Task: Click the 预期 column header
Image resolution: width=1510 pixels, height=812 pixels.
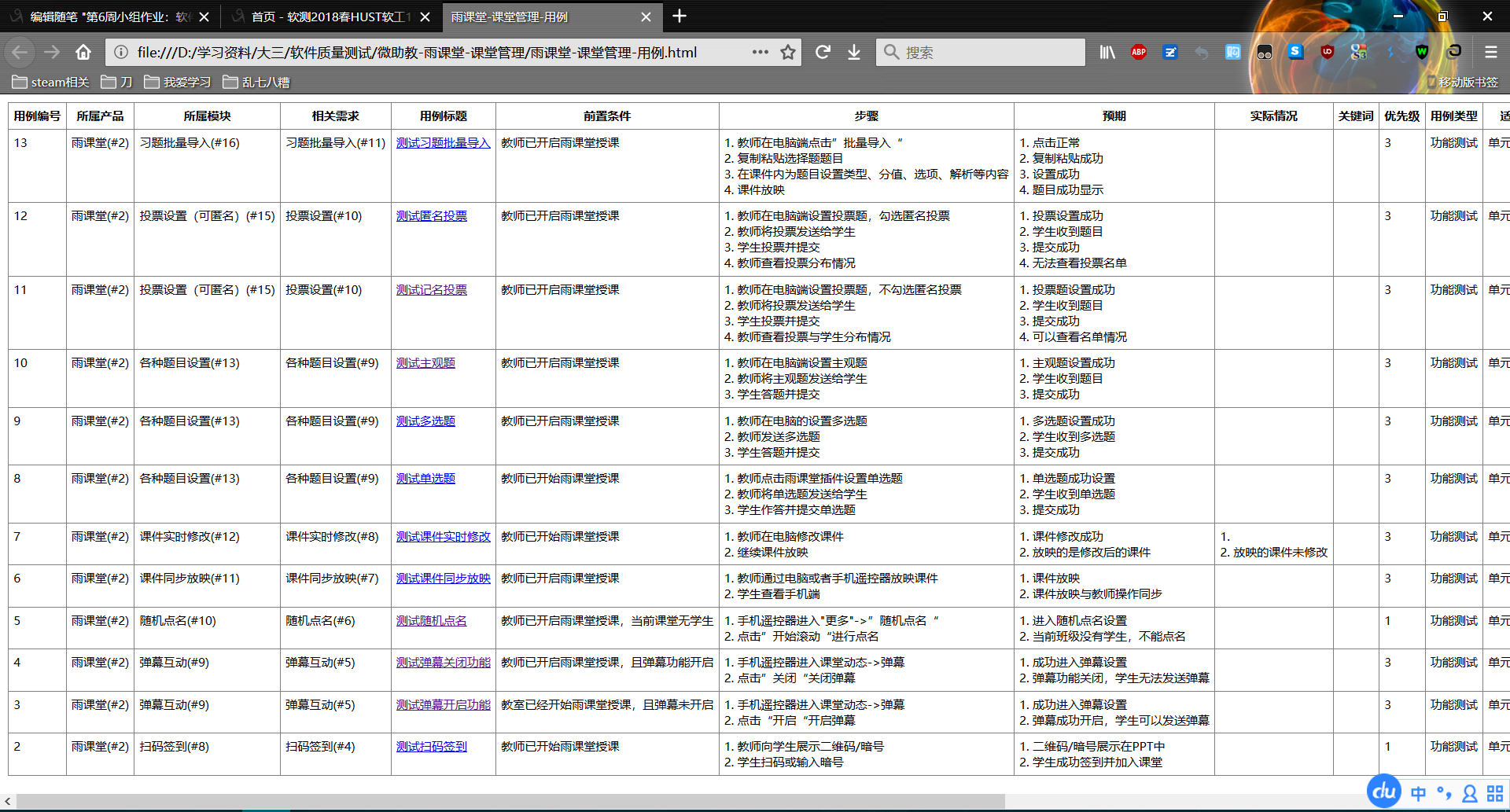Action: 1114,116
